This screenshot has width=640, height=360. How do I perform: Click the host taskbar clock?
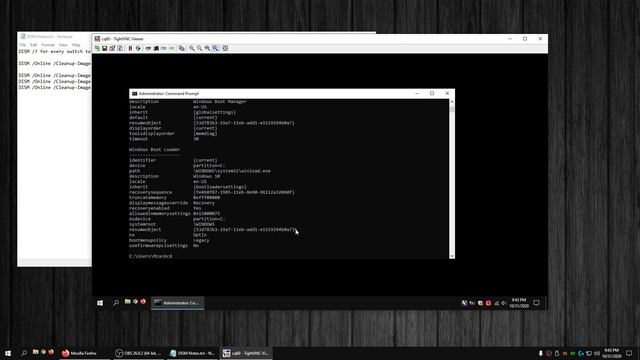click(x=612, y=353)
